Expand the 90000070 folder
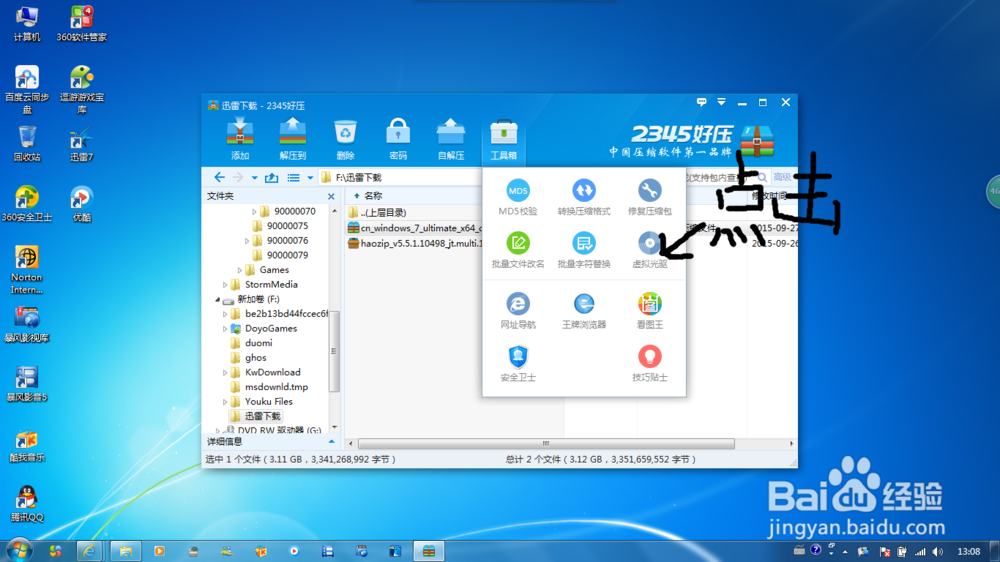Image resolution: width=1000 pixels, height=562 pixels. pos(254,211)
